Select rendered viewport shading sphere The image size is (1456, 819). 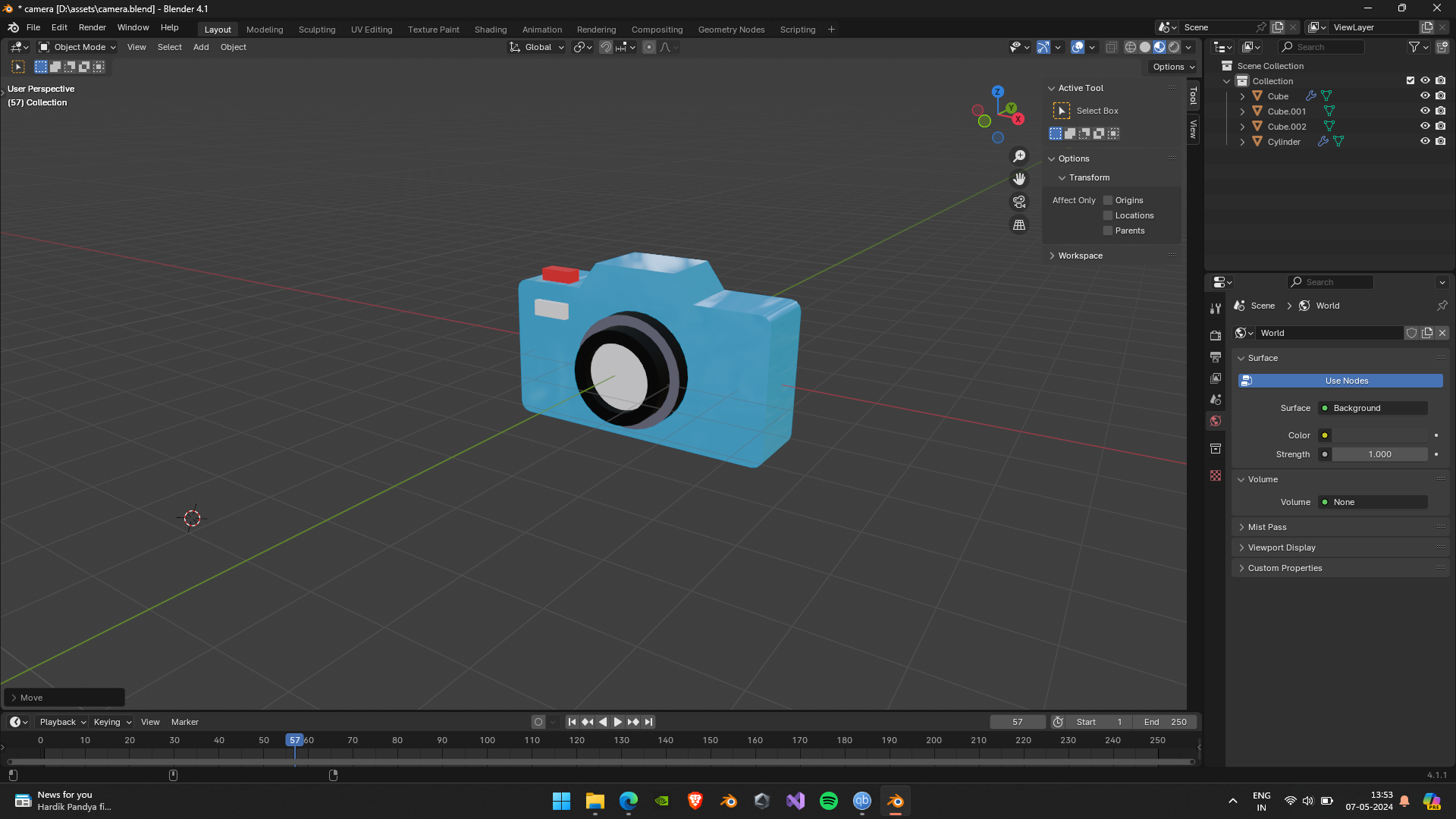(1174, 47)
